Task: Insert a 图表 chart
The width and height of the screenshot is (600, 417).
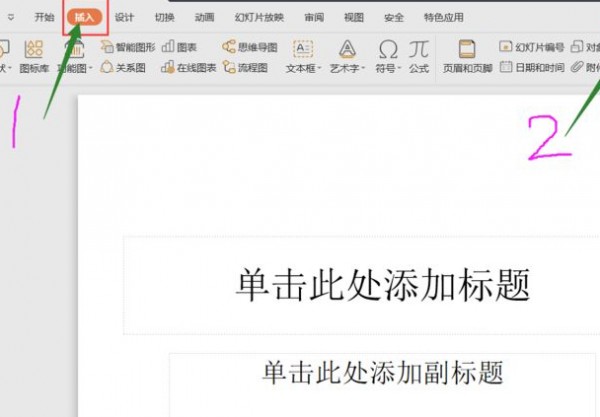Action: tap(179, 47)
